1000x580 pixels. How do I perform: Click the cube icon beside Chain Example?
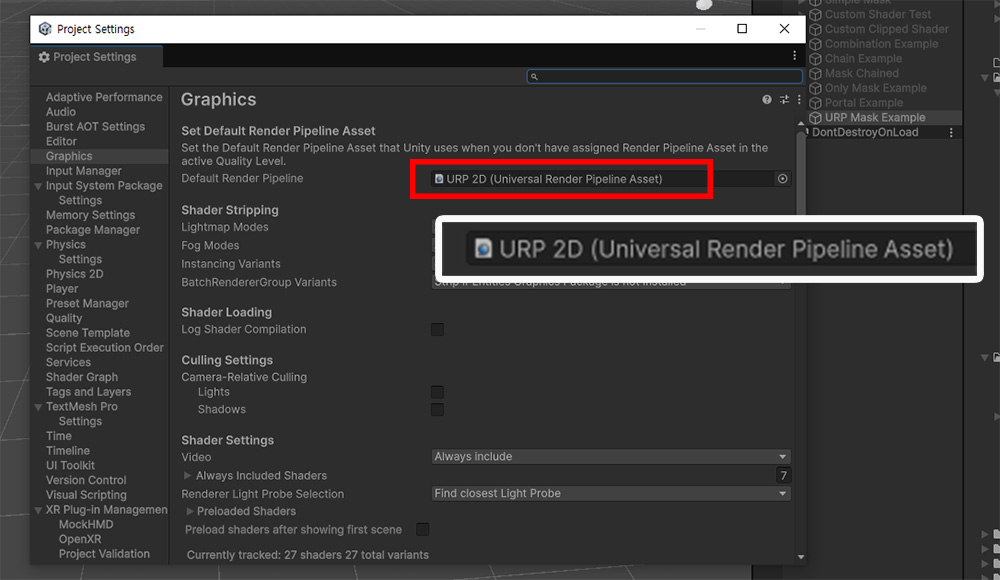click(x=816, y=59)
